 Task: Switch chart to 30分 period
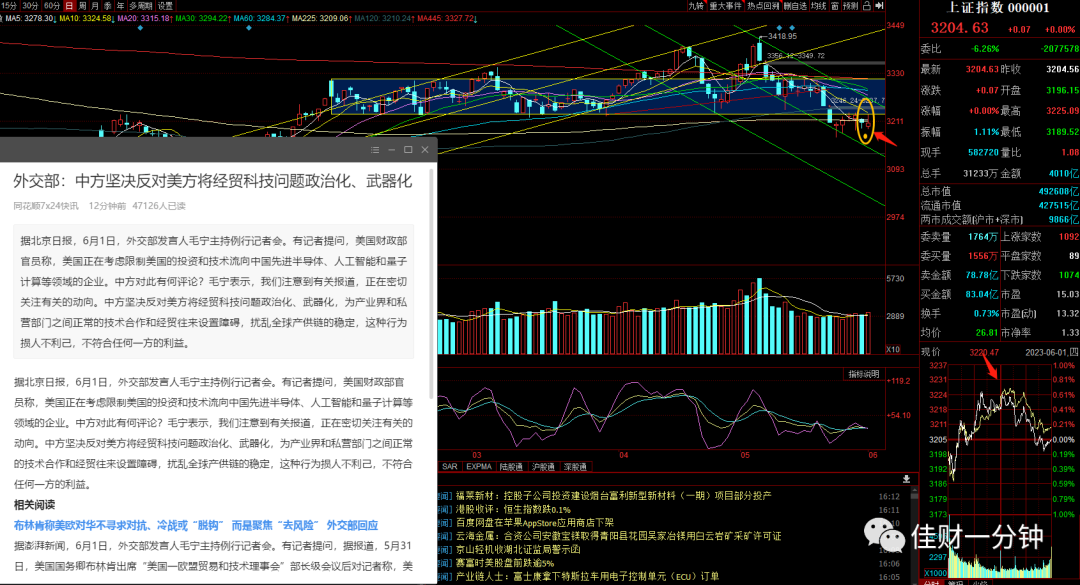(30, 6)
